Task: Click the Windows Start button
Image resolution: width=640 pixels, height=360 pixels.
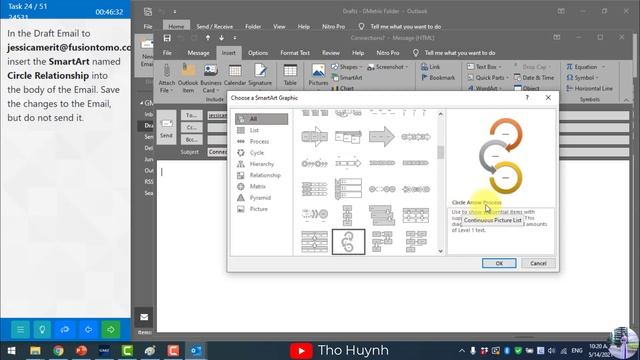Action: 11,351
